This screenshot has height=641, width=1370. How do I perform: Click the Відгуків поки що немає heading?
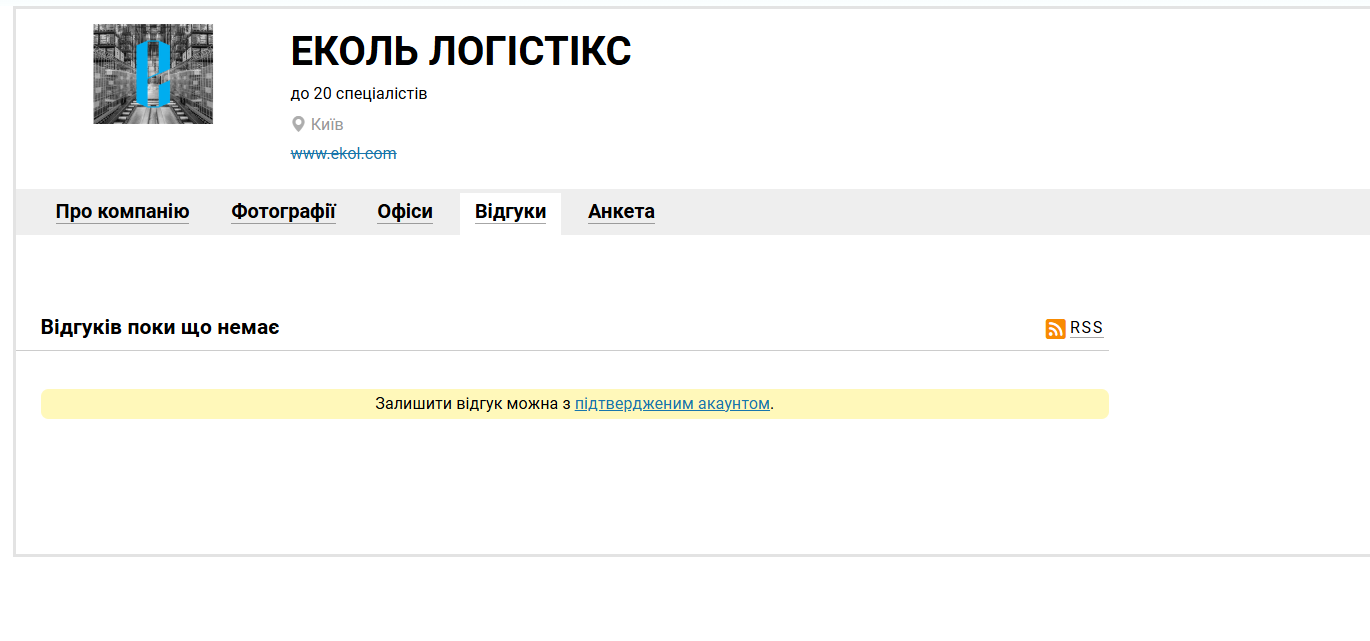[160, 327]
